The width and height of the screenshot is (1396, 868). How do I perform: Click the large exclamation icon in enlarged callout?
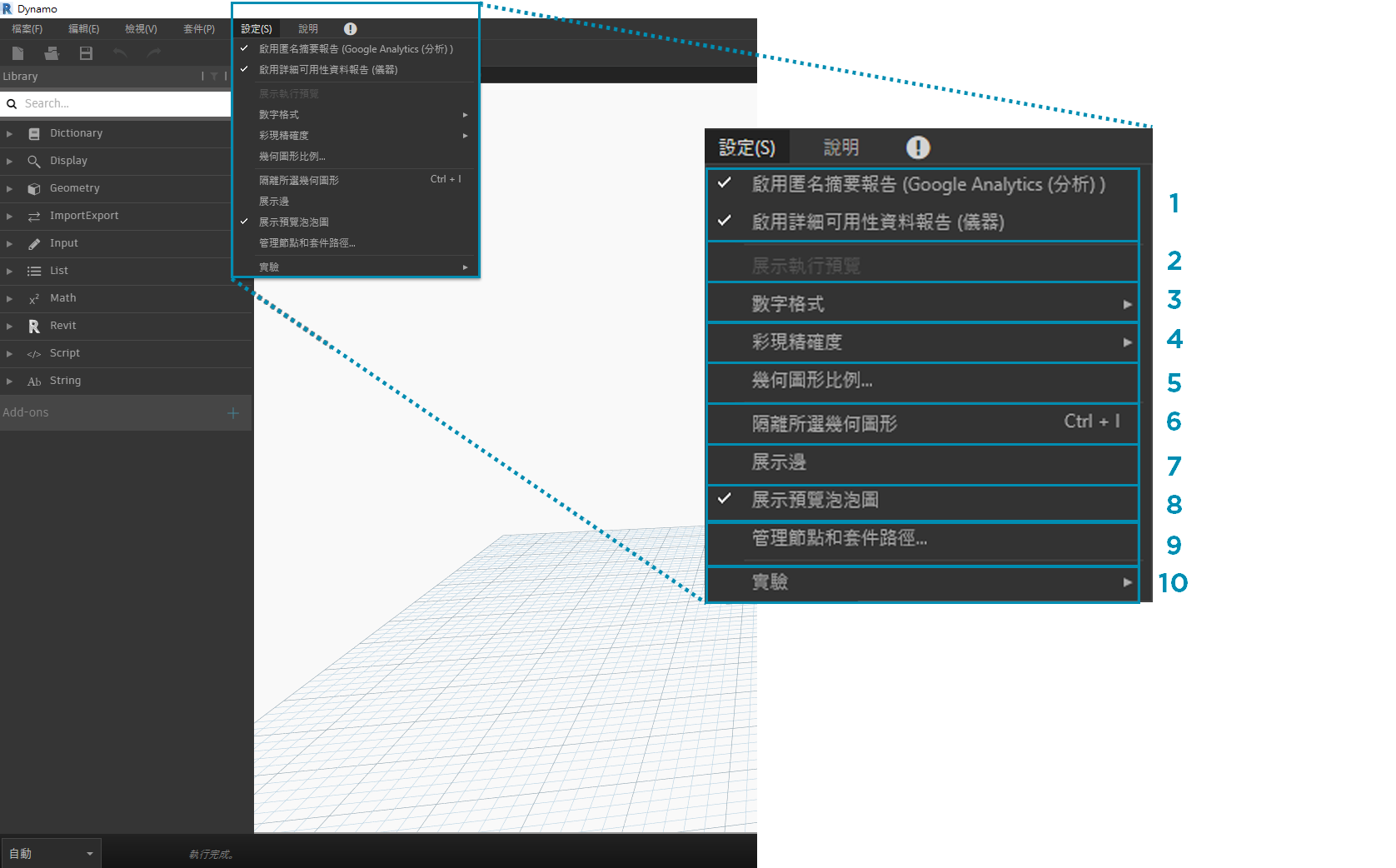918,147
